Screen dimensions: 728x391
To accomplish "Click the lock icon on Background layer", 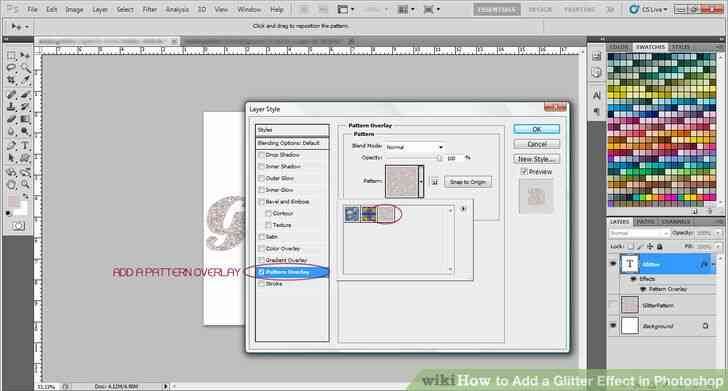I will (705, 326).
